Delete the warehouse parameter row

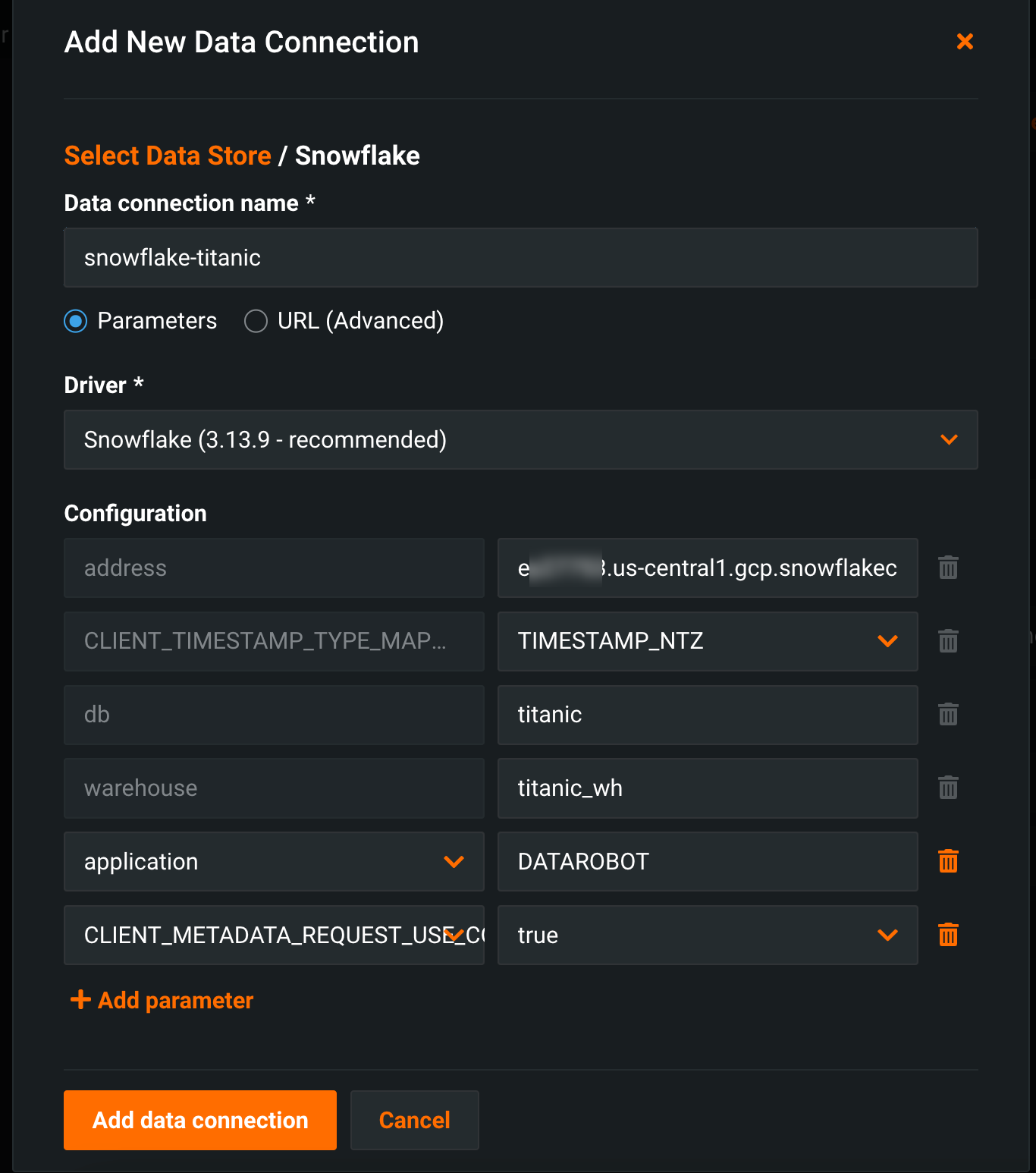(x=948, y=788)
